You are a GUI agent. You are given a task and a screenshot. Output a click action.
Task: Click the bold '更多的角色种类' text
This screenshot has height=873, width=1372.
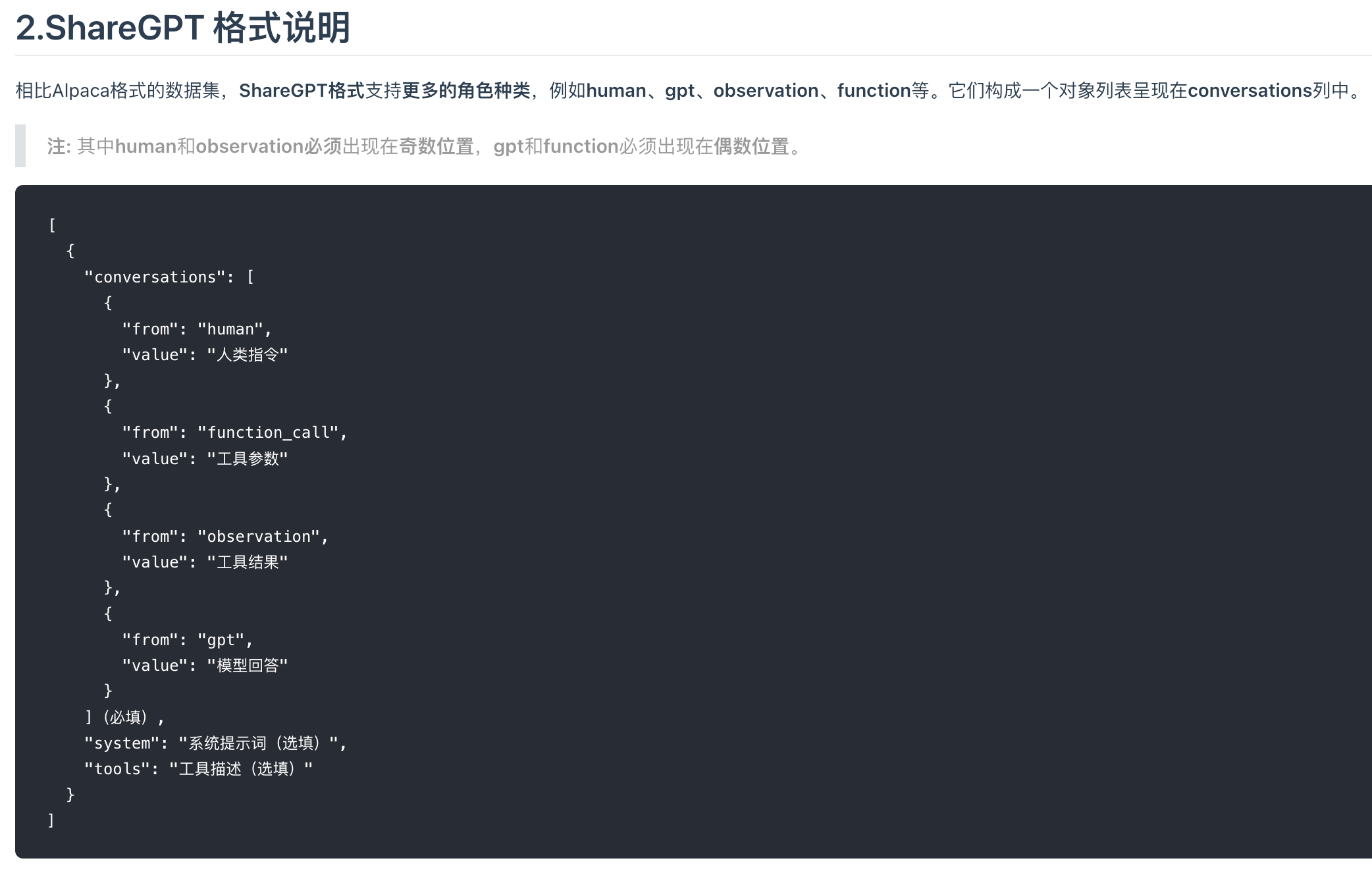pyautogui.click(x=465, y=91)
